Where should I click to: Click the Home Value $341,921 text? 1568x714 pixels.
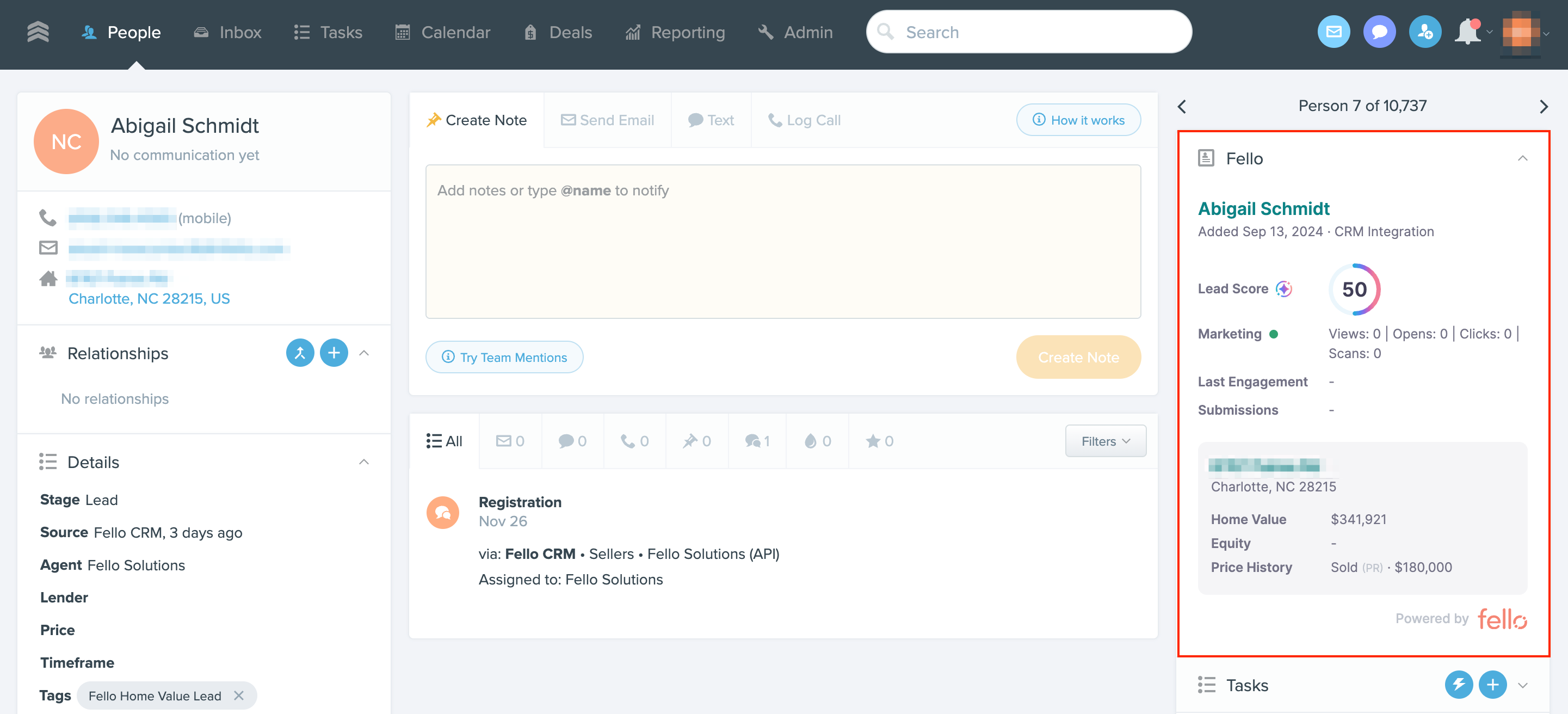tap(1358, 519)
